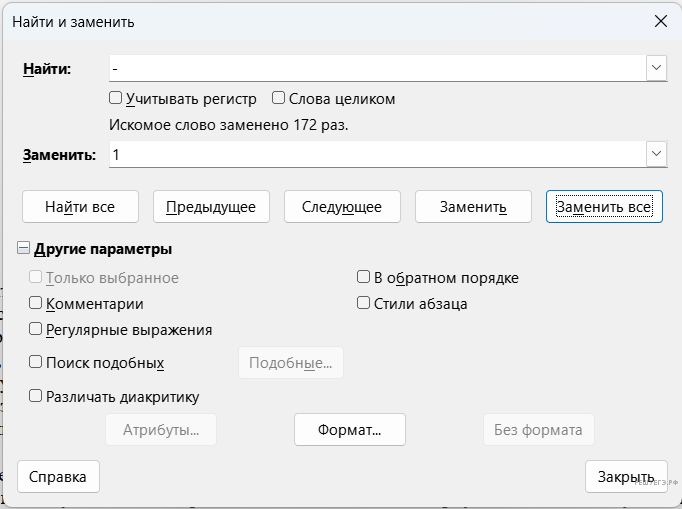Viewport: 682px width, 509px height.
Task: Expand the Заменить field history dropdown
Action: (657, 155)
